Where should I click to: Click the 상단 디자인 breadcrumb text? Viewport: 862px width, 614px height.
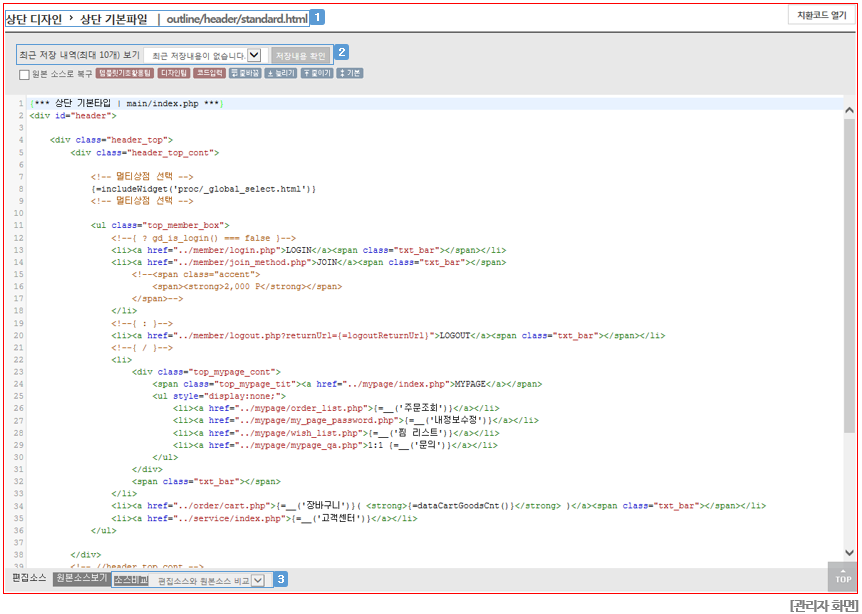[x=34, y=19]
